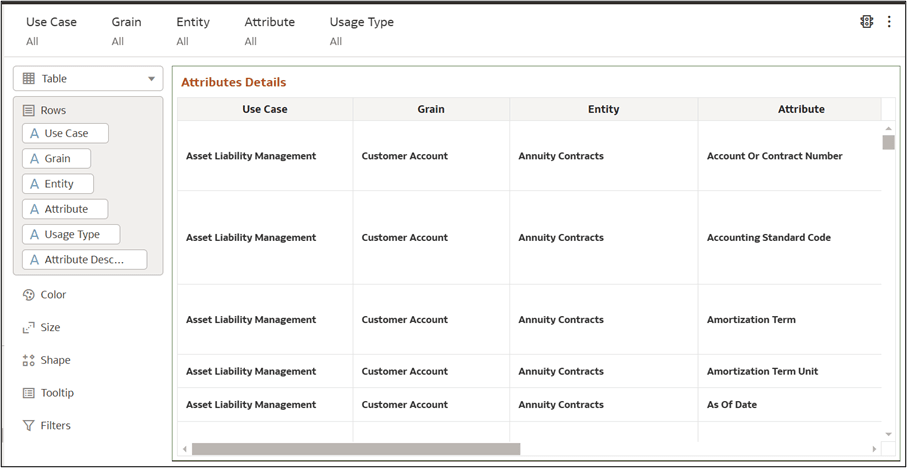Click the Rows section icon
907x468 pixels.
[28, 111]
